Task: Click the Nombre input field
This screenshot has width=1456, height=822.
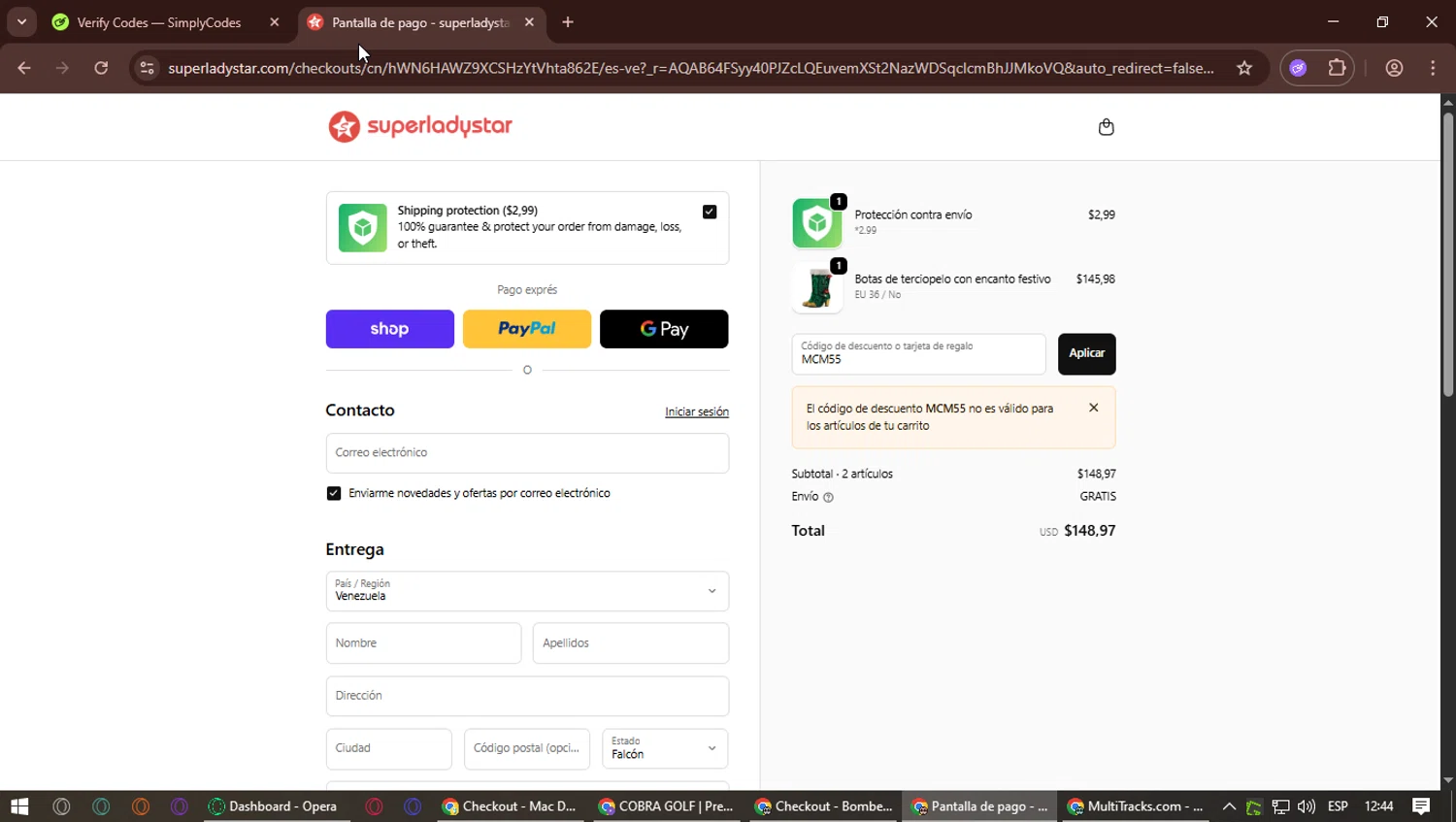Action: click(x=423, y=643)
